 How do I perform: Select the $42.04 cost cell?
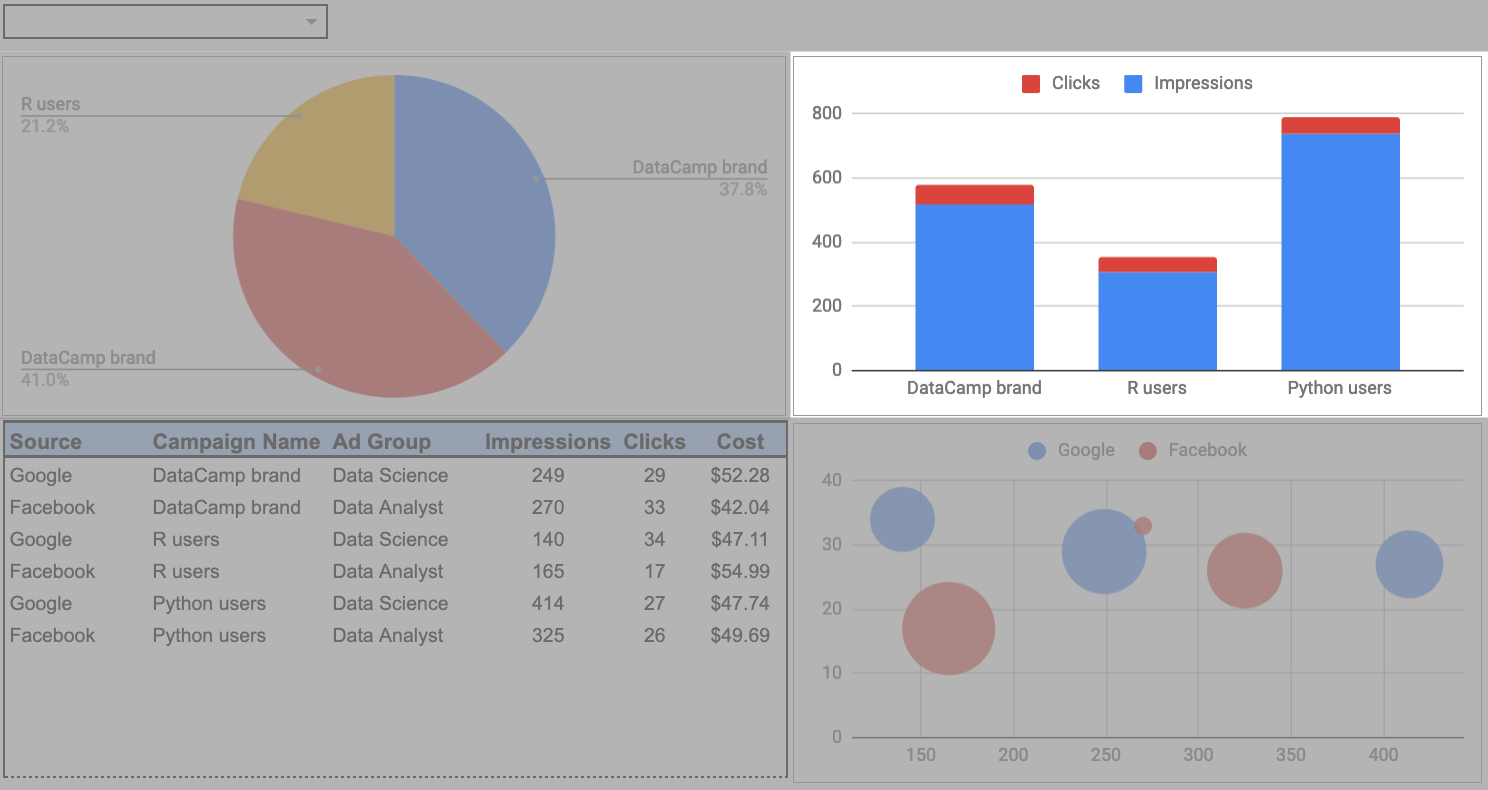740,508
